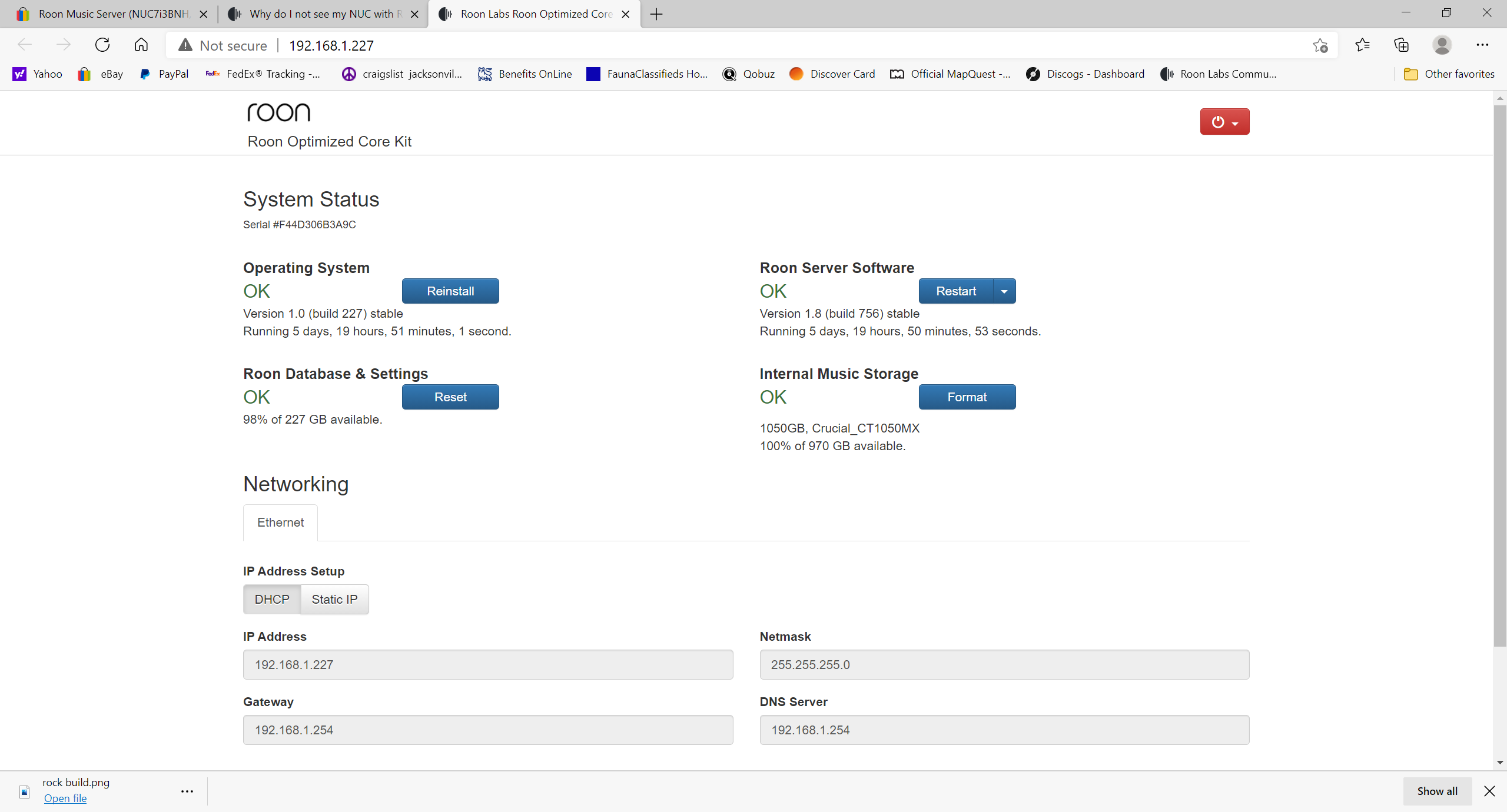Close the Roon Music Server tab
The height and width of the screenshot is (812, 1507).
[203, 14]
